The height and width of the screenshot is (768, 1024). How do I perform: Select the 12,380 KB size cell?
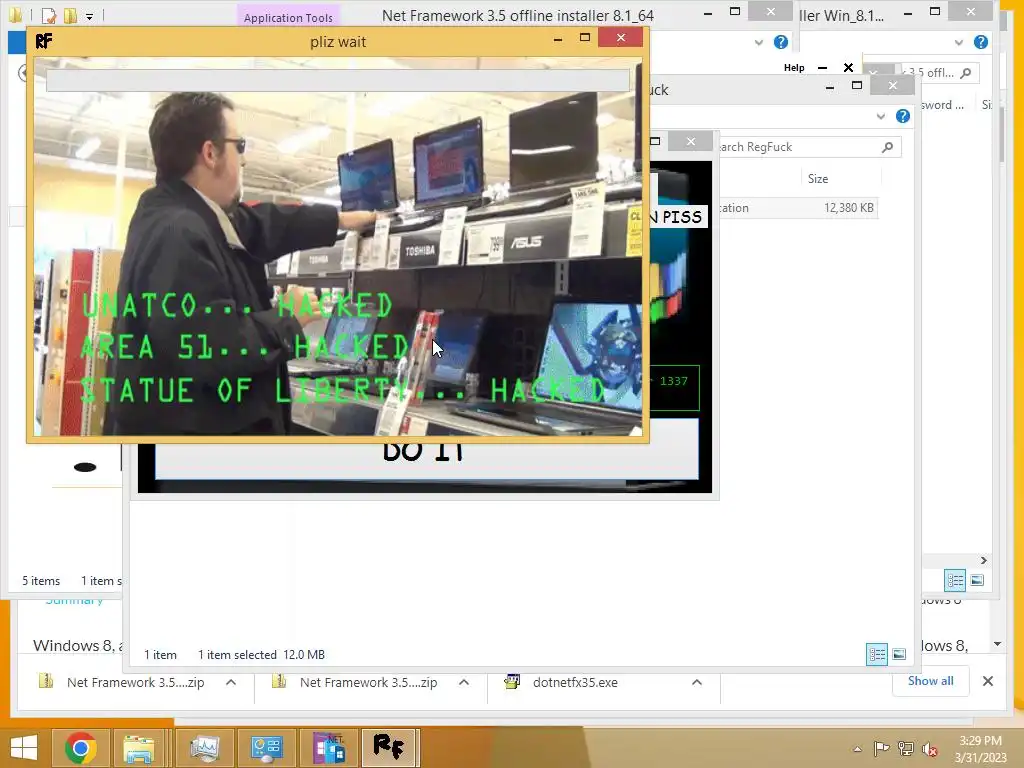[x=848, y=208]
